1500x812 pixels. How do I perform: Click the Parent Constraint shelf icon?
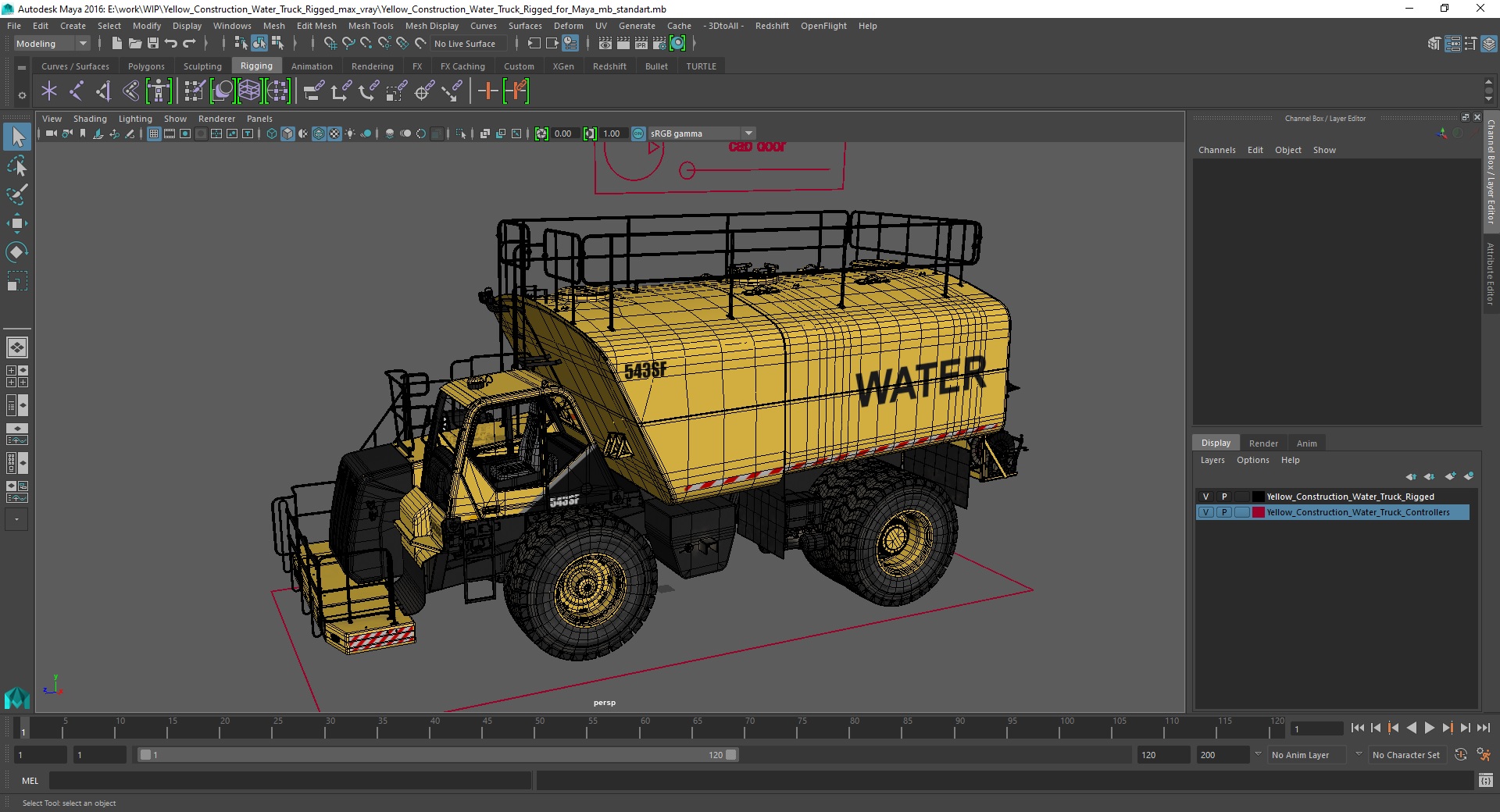314,91
